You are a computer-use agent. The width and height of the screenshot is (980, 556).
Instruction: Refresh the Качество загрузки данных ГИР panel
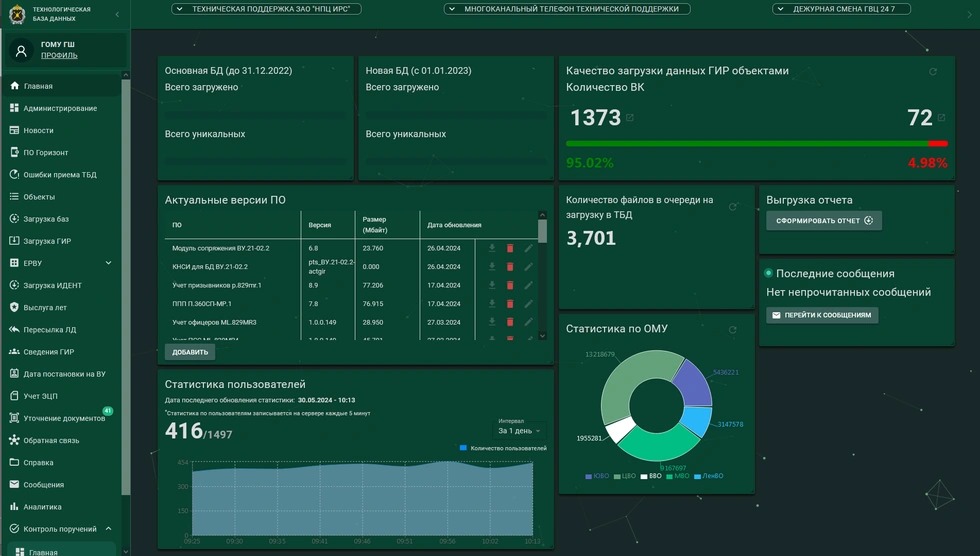click(933, 72)
